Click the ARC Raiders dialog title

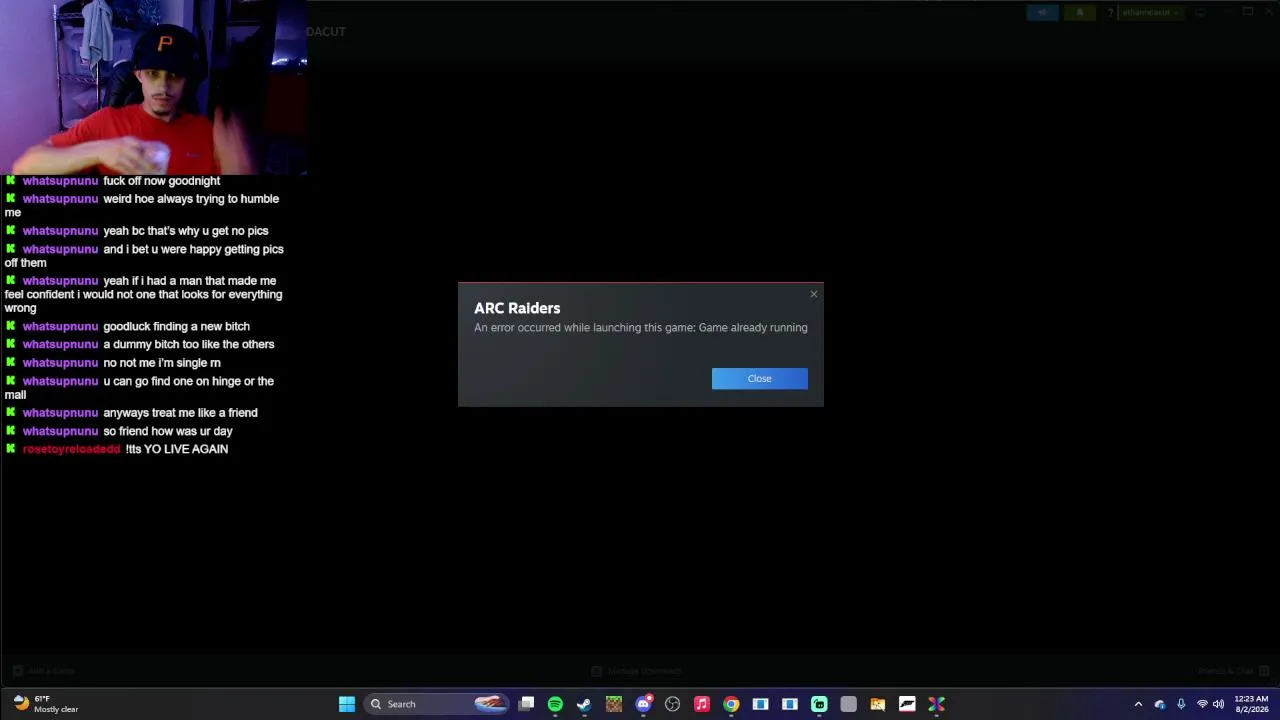click(517, 308)
